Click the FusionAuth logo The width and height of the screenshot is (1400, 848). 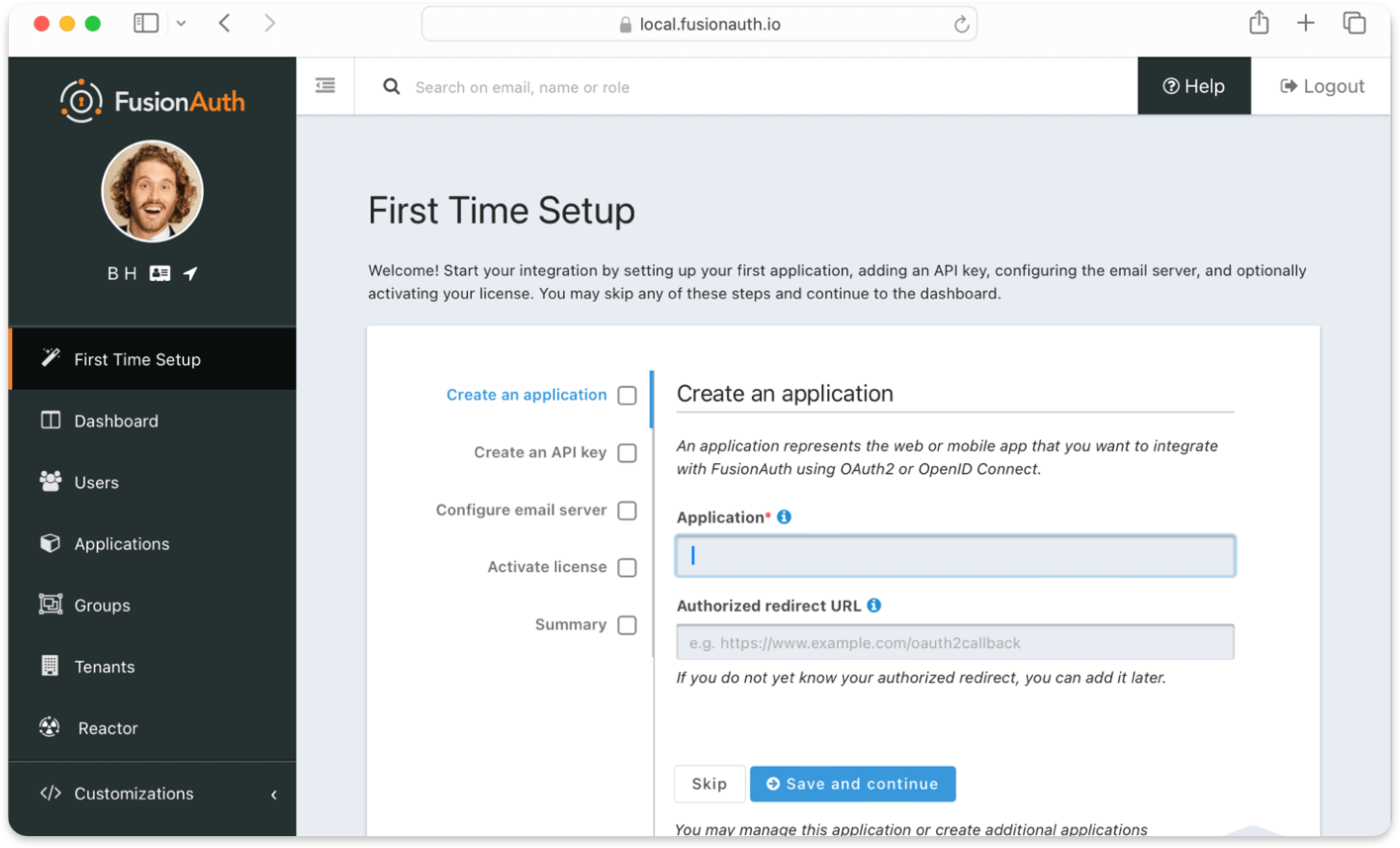point(152,101)
